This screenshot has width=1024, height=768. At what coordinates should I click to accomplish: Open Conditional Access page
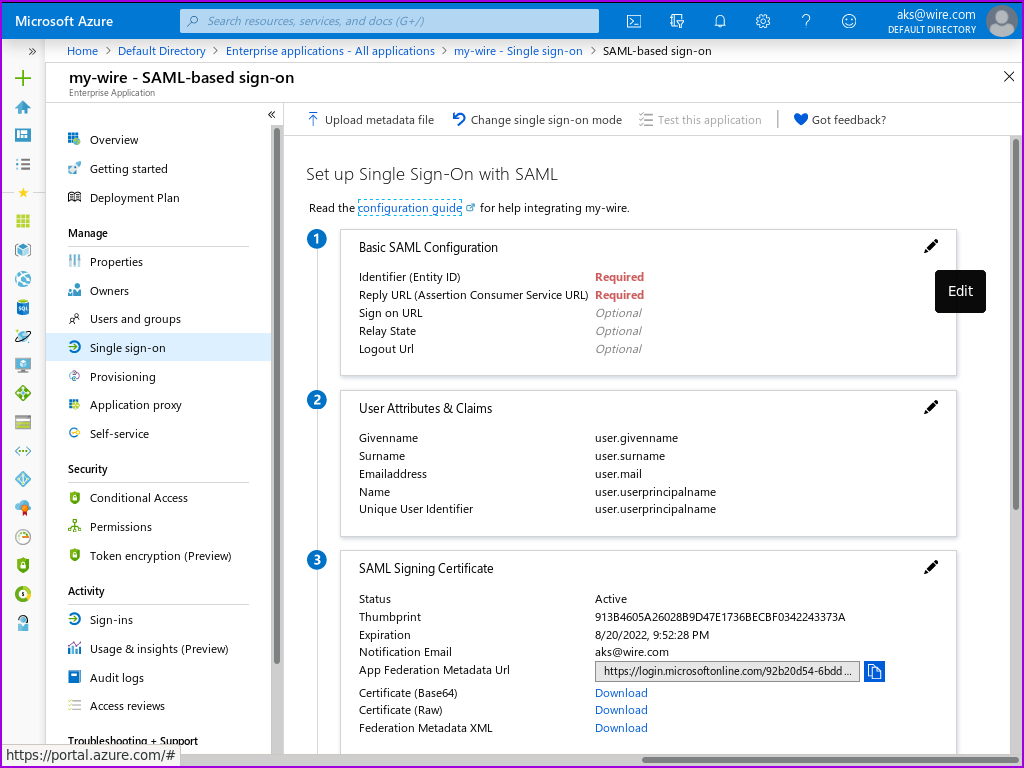tap(138, 498)
